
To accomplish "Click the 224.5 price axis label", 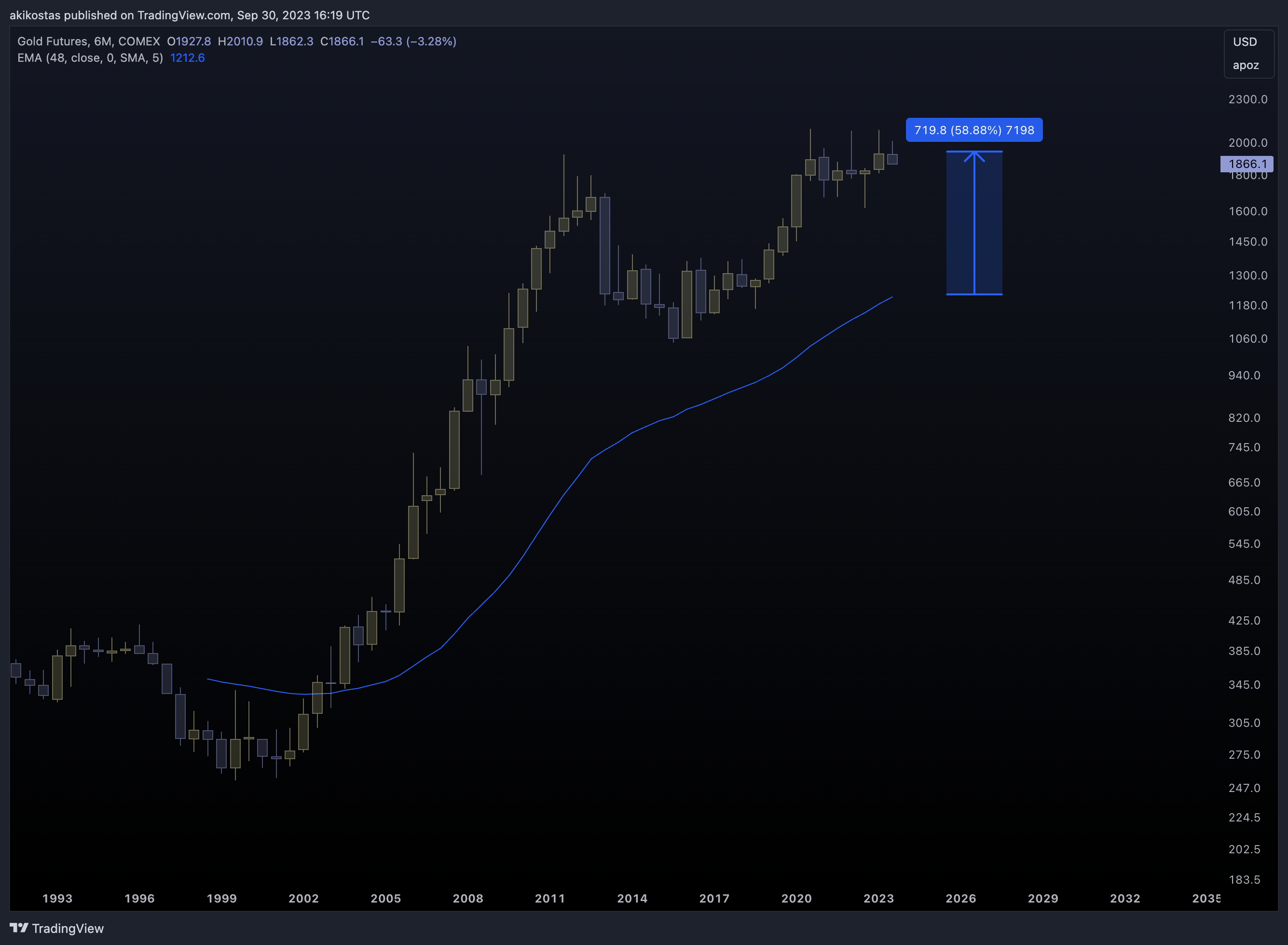I will point(1245,818).
